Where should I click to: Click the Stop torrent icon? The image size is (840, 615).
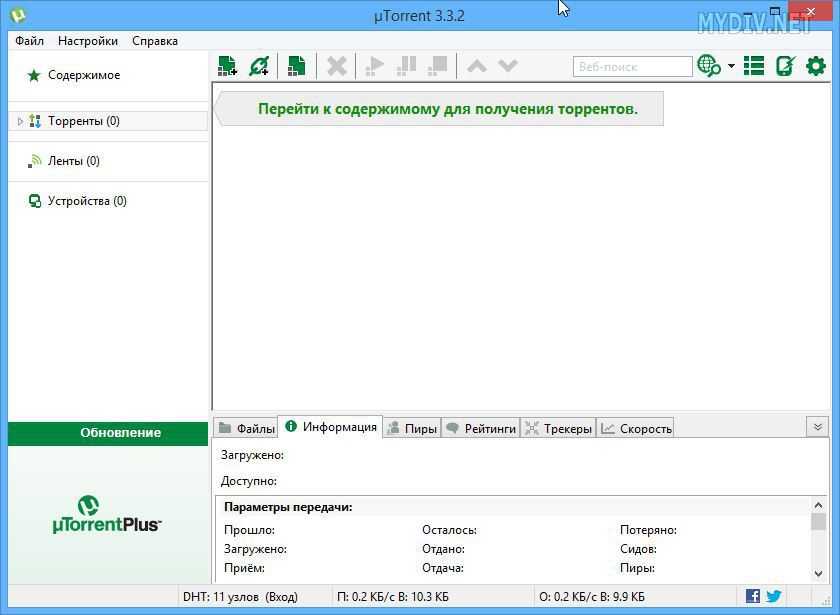[x=438, y=66]
